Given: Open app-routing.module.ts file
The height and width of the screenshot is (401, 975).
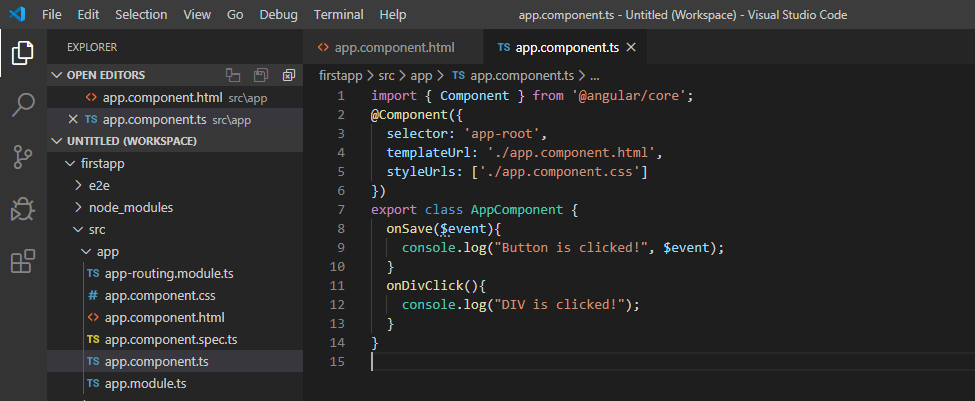Looking at the screenshot, I should [x=169, y=274].
